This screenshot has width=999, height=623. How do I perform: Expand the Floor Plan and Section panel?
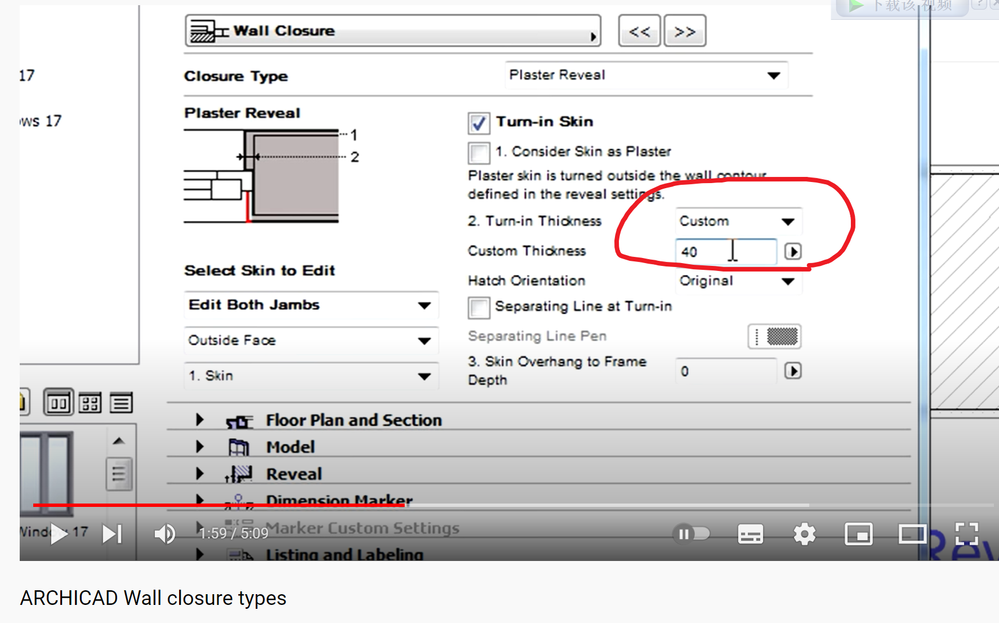tap(199, 420)
